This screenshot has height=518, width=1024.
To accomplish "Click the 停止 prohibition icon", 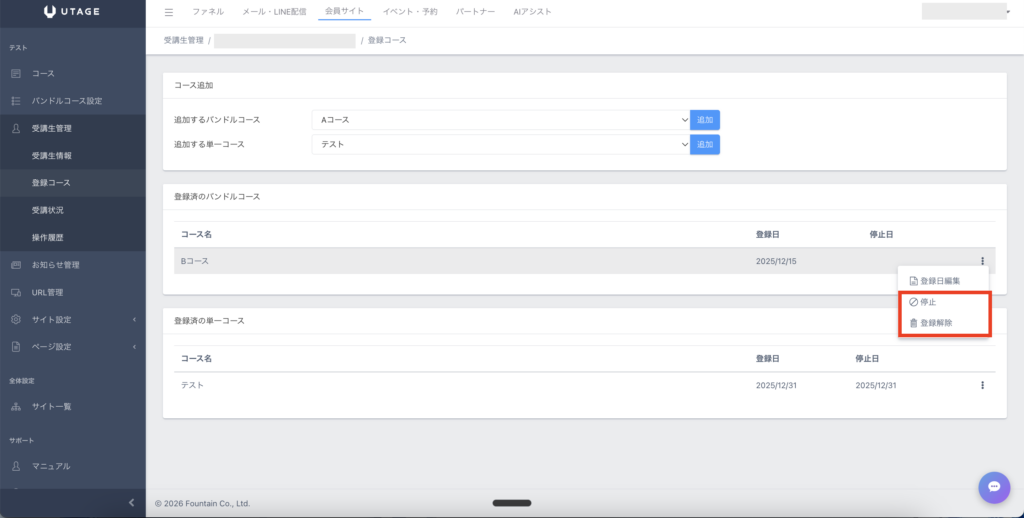I will pos(914,302).
